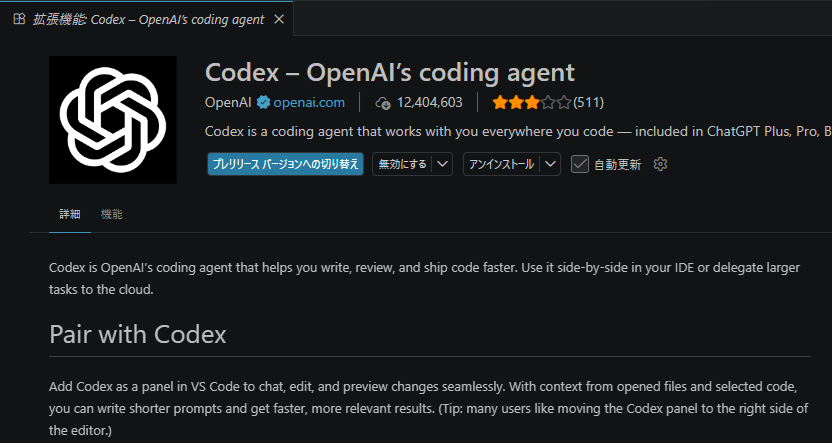Click the install count cloud icon

coord(383,103)
